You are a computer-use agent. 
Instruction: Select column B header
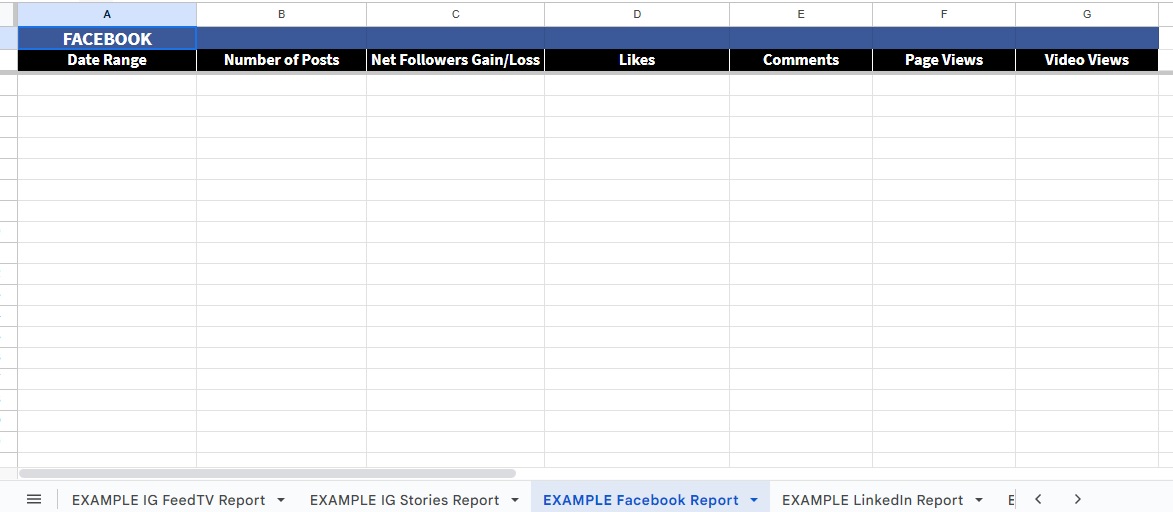[281, 14]
